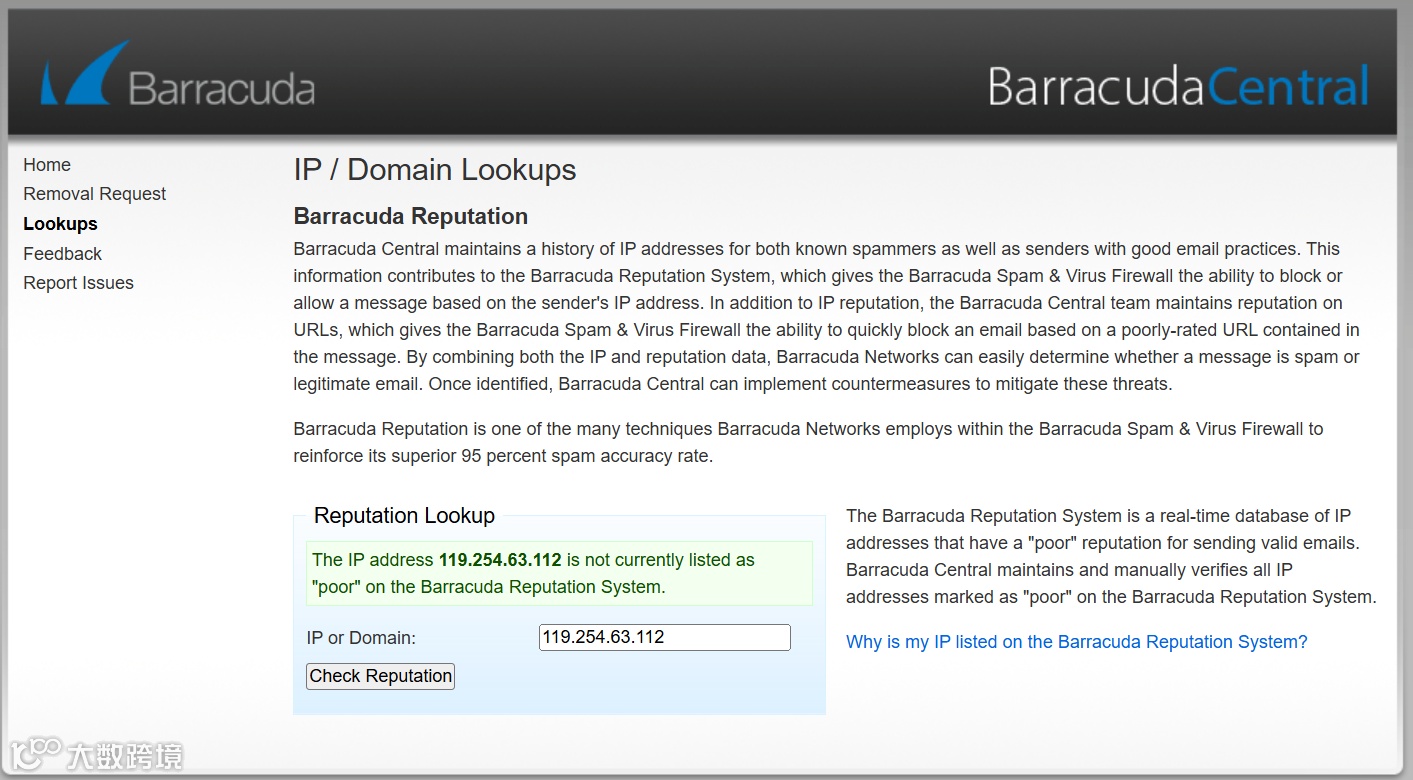
Task: Click the 'real-time database' description paragraph
Action: point(1111,557)
